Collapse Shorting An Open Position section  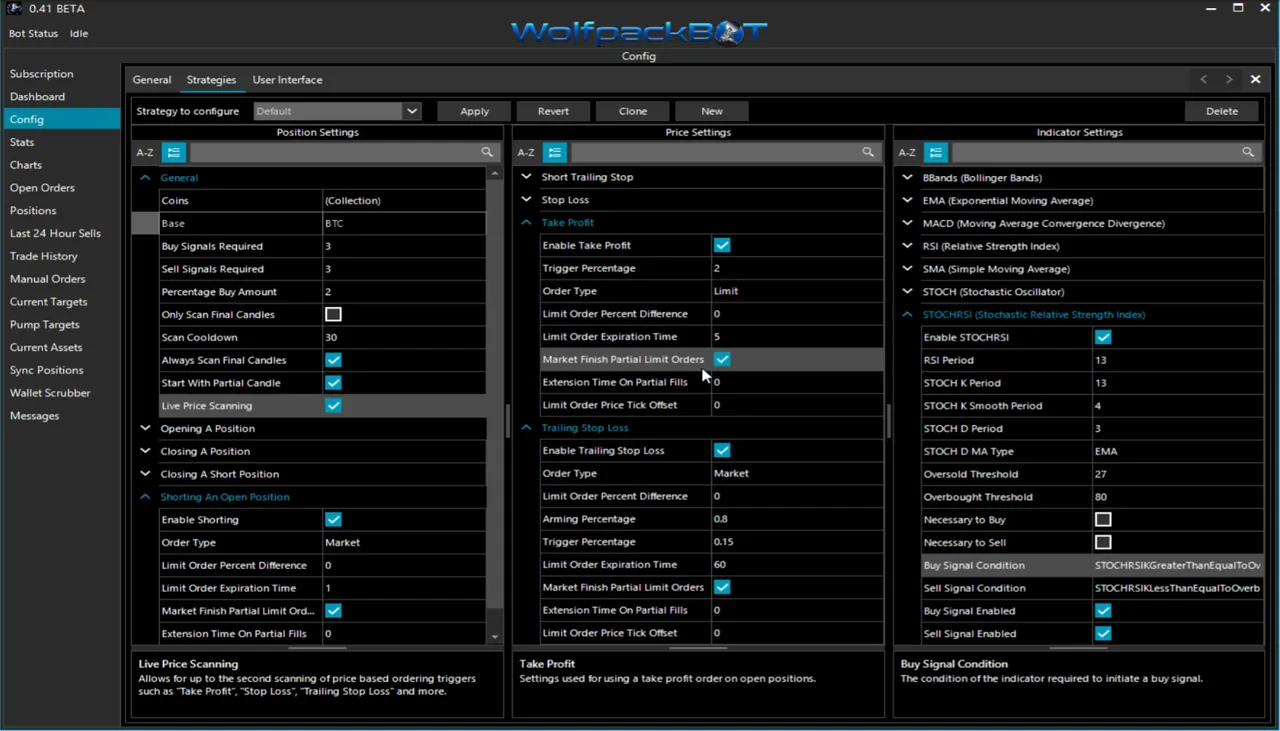145,497
